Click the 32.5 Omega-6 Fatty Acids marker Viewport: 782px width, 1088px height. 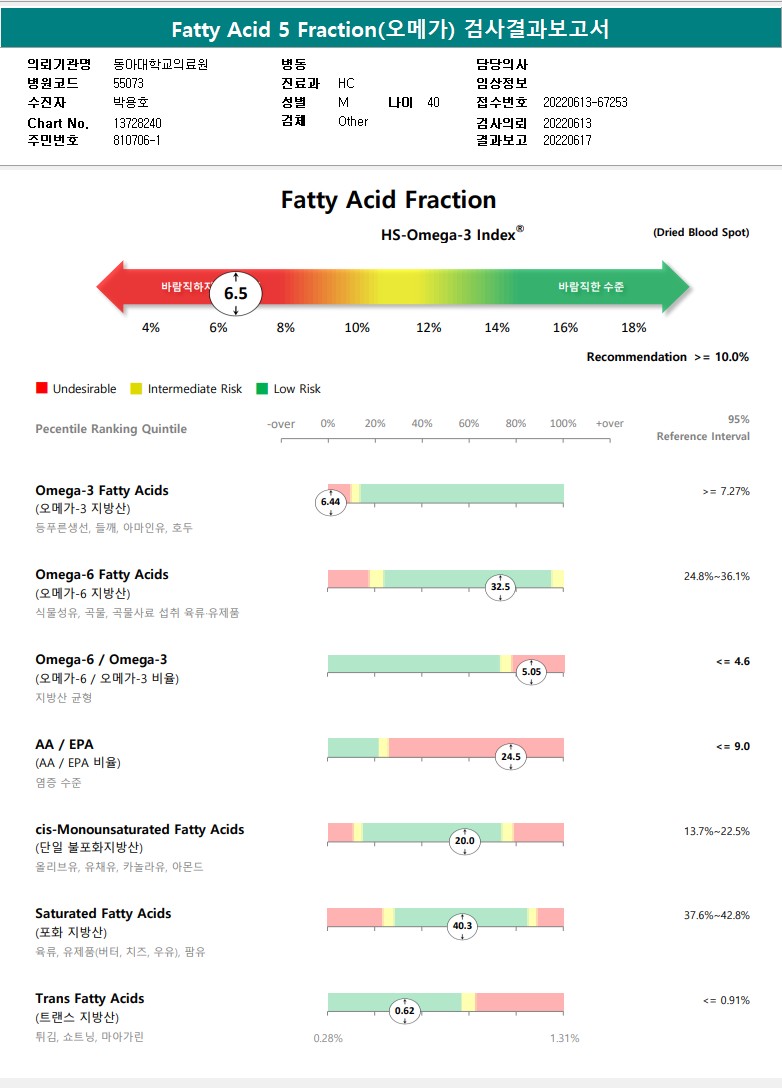pos(500,587)
